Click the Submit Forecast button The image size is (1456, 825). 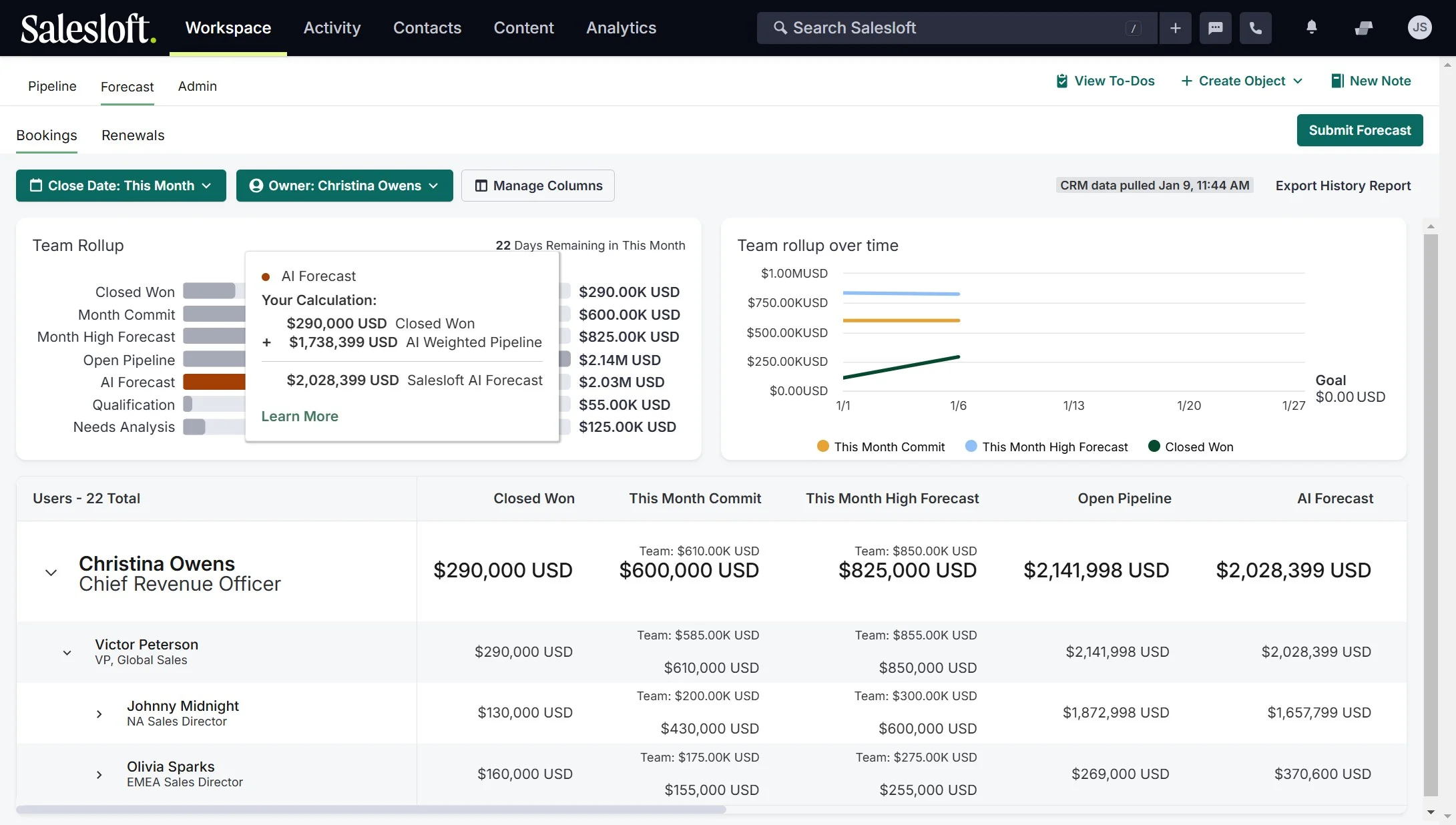(x=1359, y=130)
